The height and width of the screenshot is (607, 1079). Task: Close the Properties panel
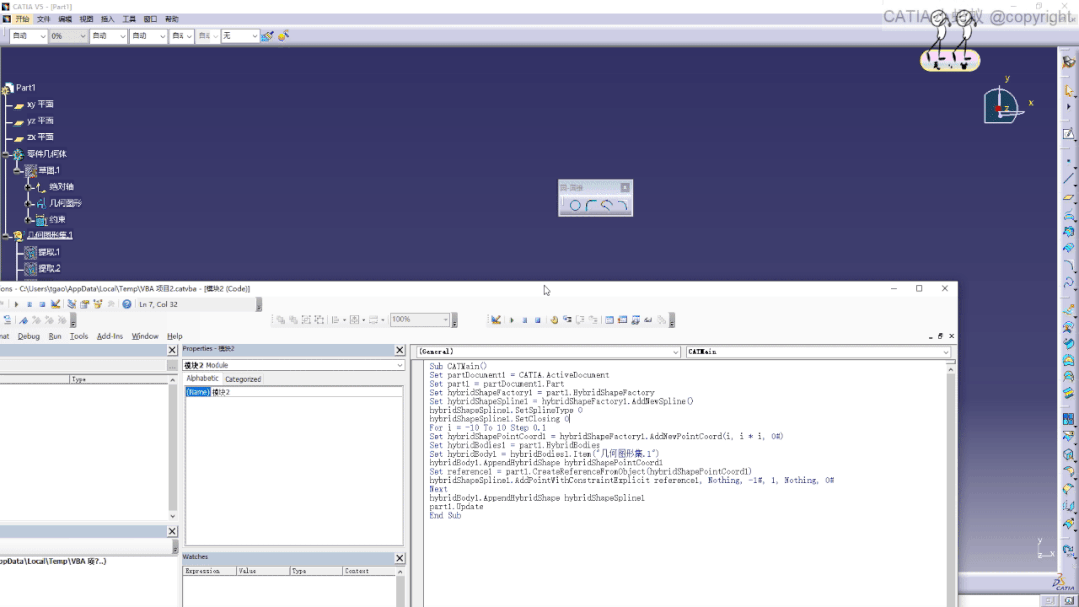point(400,350)
